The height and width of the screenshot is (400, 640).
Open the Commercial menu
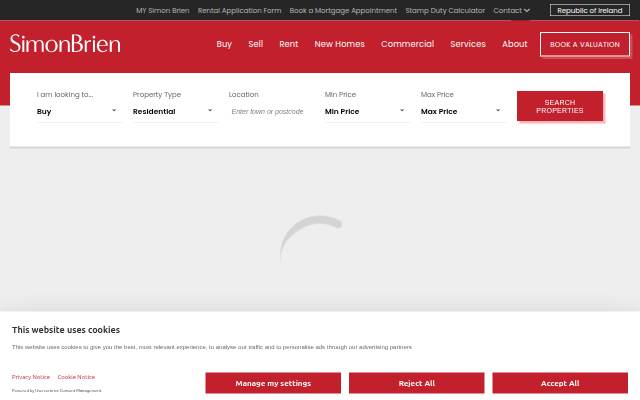(x=407, y=44)
